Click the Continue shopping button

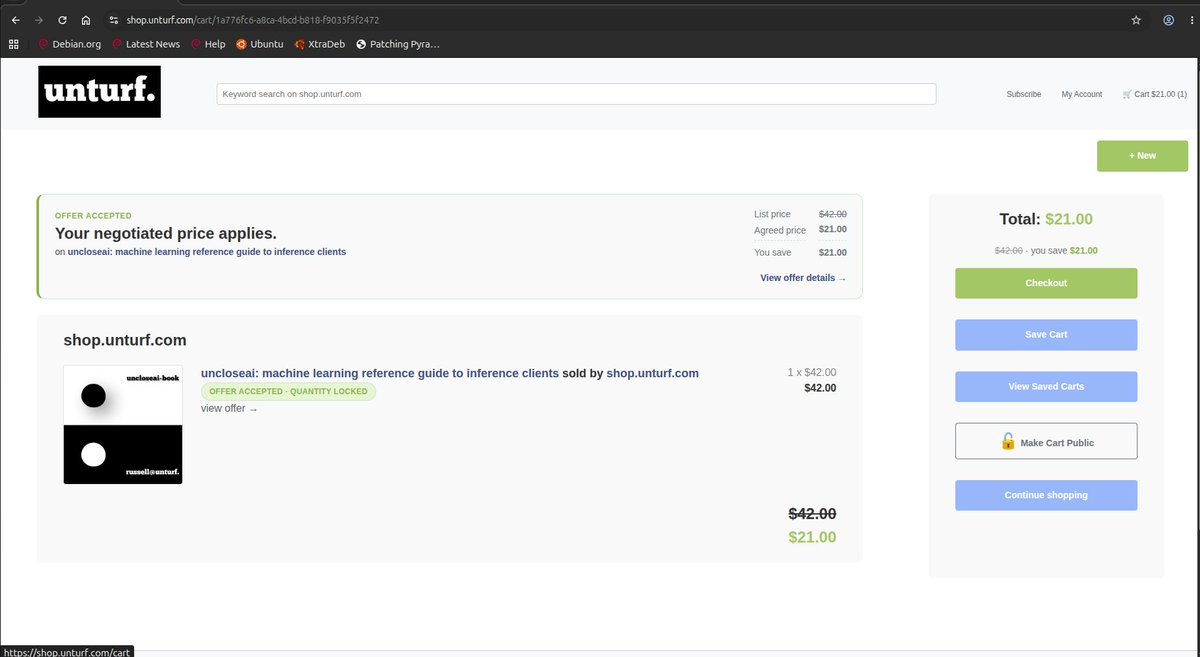(1046, 495)
